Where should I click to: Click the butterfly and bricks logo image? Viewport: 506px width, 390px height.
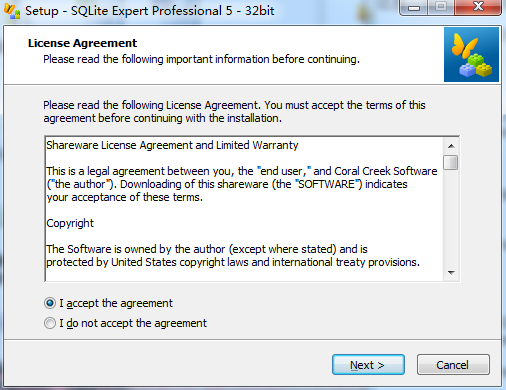tap(471, 55)
